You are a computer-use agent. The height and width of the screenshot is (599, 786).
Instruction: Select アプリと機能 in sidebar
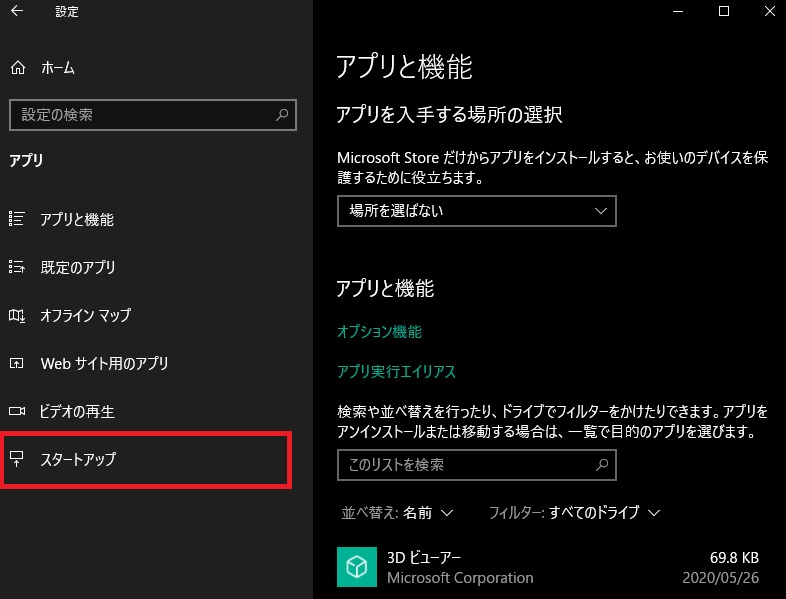click(x=77, y=220)
